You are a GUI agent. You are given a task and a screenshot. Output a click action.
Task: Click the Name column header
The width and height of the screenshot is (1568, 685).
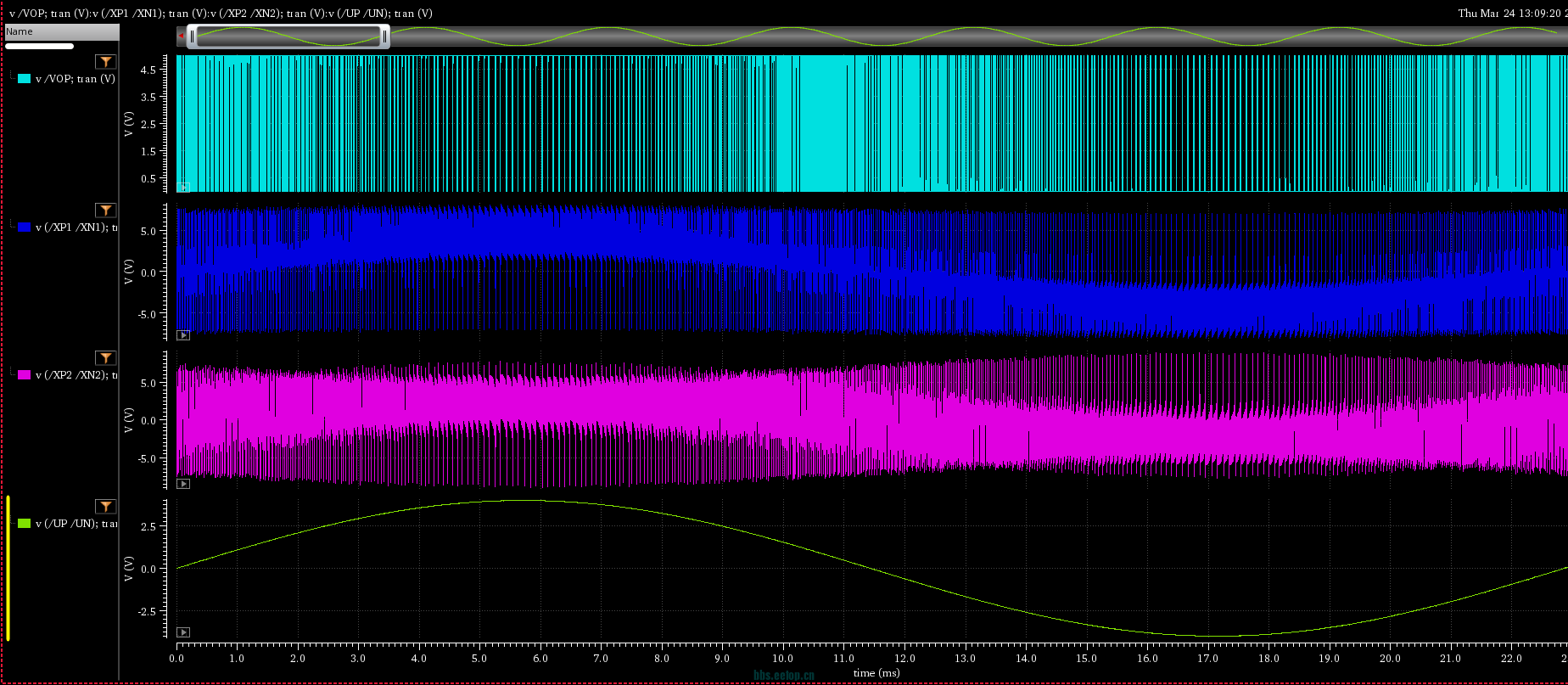coord(62,32)
